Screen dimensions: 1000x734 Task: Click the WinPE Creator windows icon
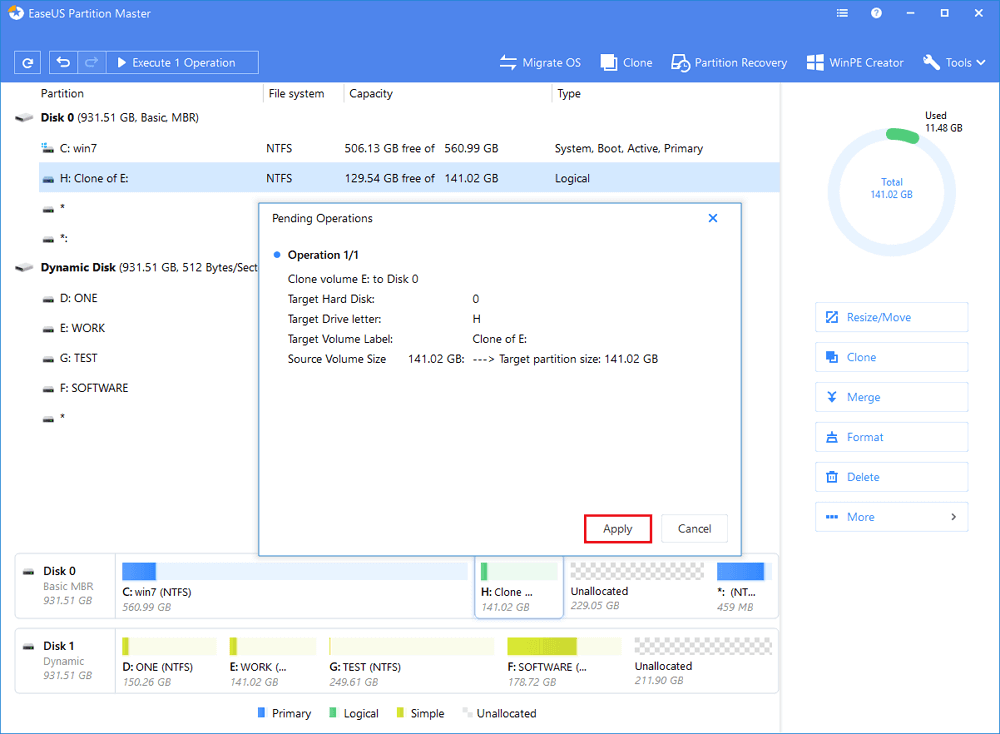pyautogui.click(x=814, y=62)
